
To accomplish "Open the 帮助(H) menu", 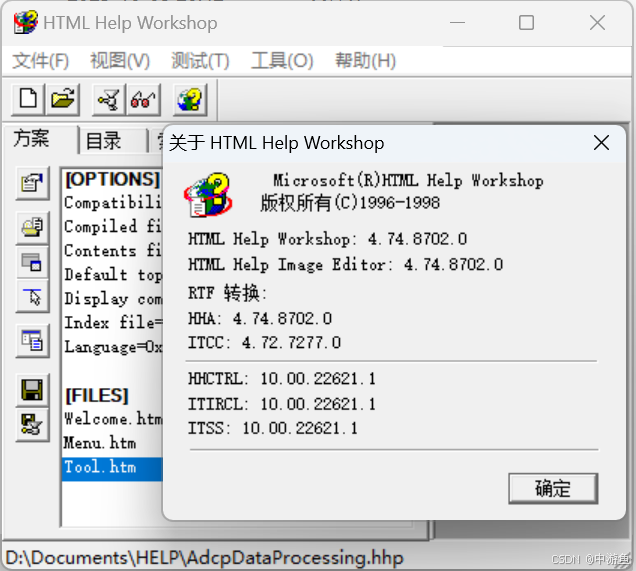I will [365, 61].
